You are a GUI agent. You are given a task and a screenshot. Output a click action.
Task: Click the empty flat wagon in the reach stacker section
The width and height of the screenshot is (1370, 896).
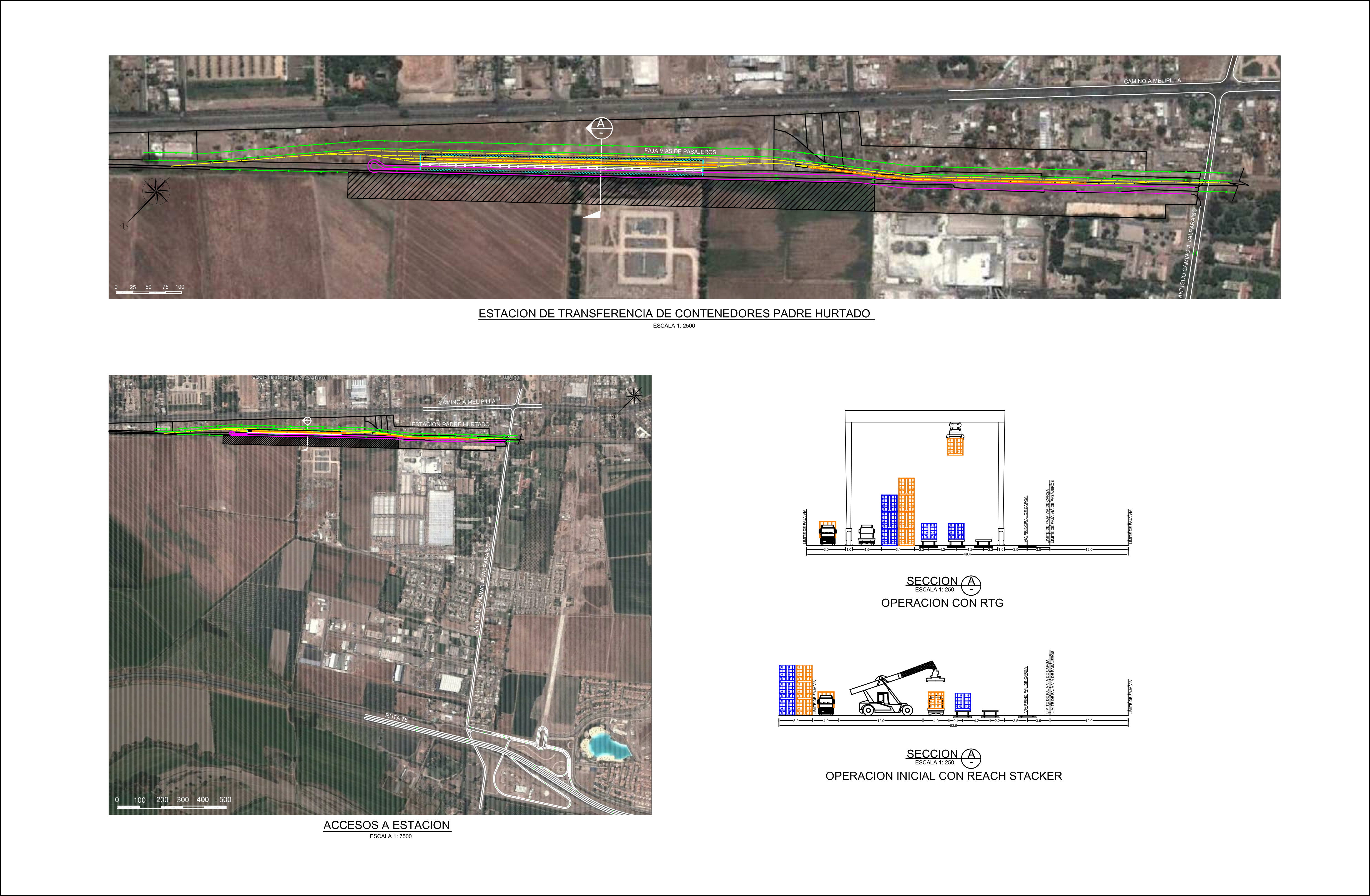(990, 714)
